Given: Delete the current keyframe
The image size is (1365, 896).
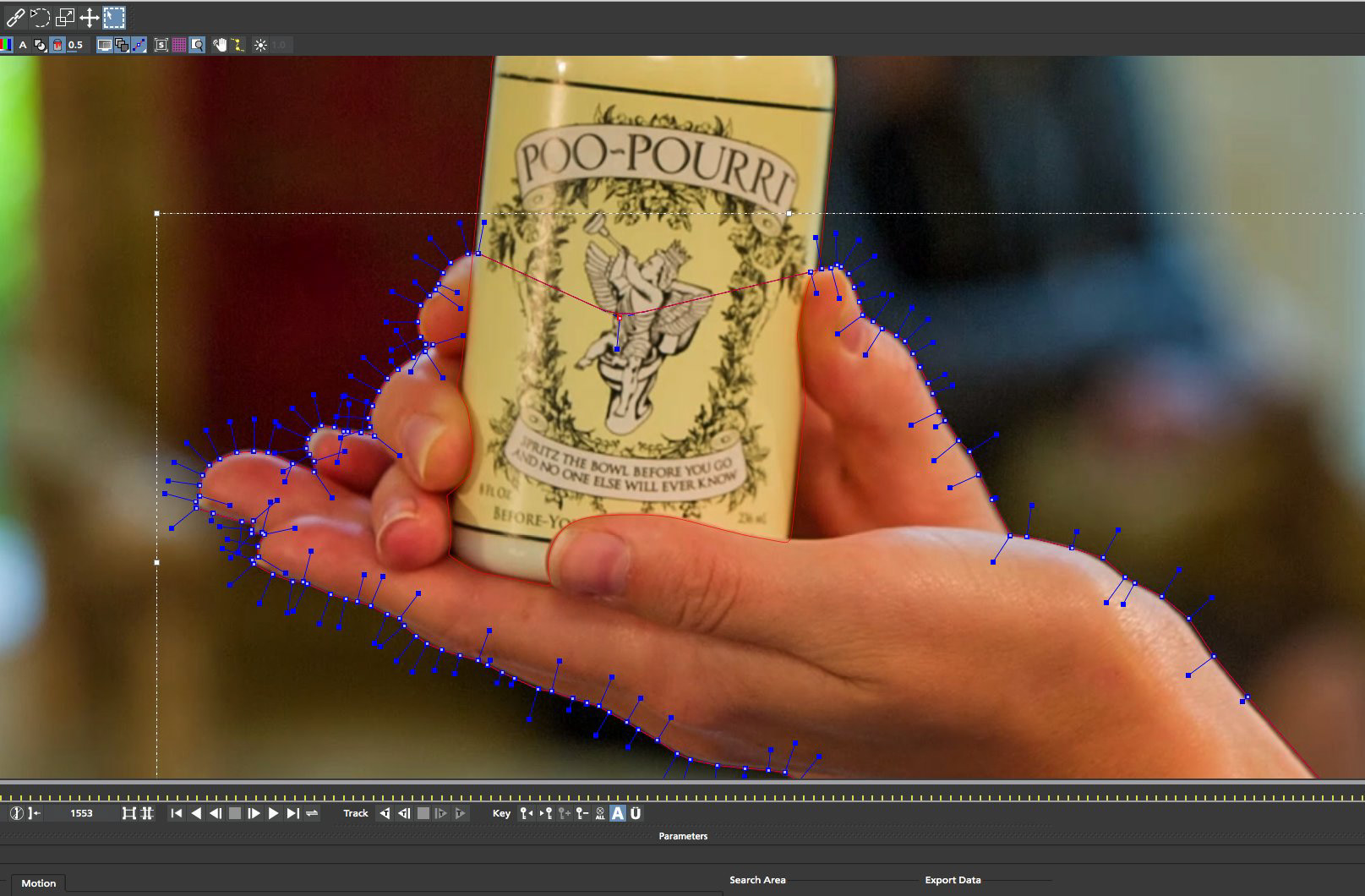Looking at the screenshot, I should (582, 813).
